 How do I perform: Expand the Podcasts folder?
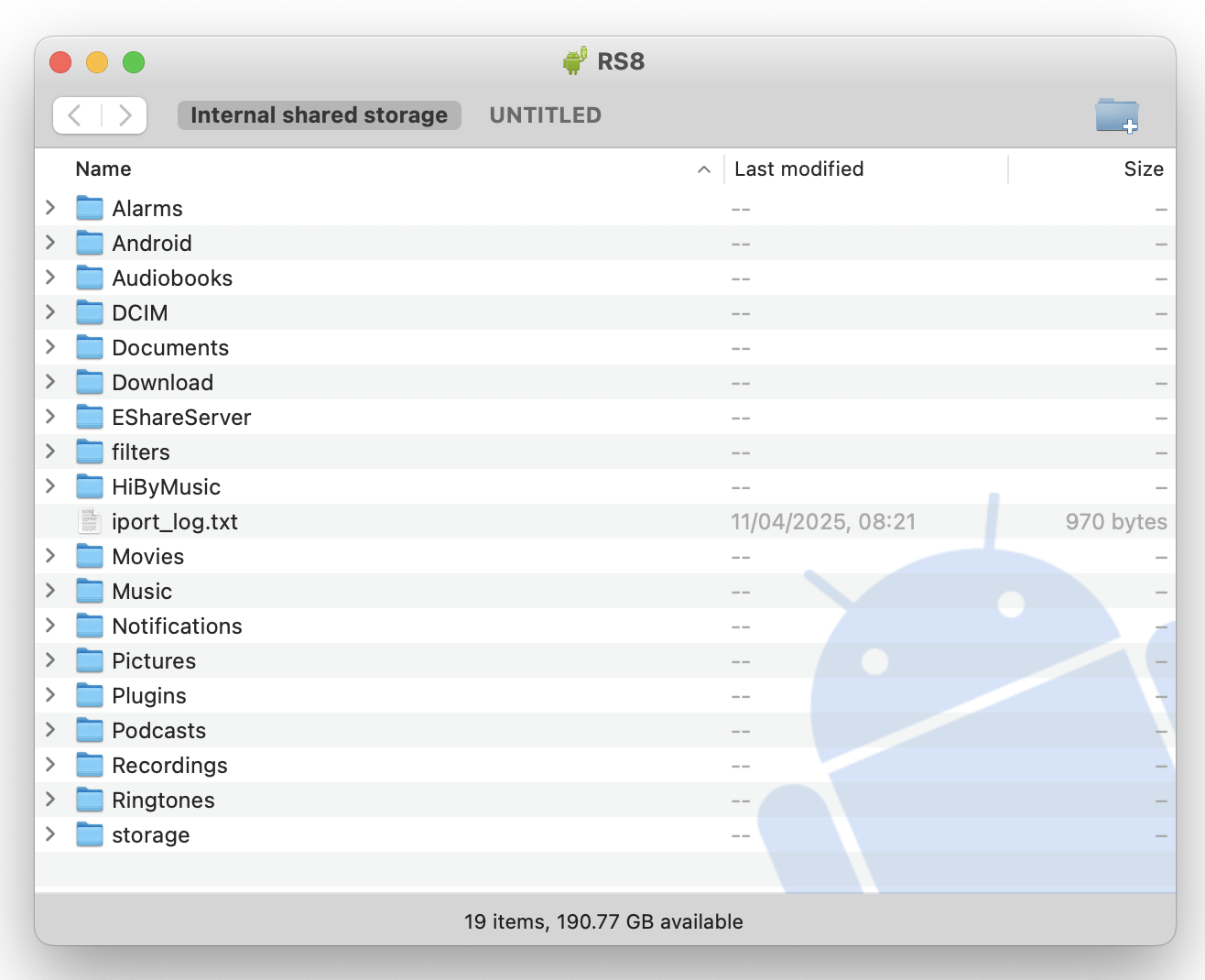50,730
